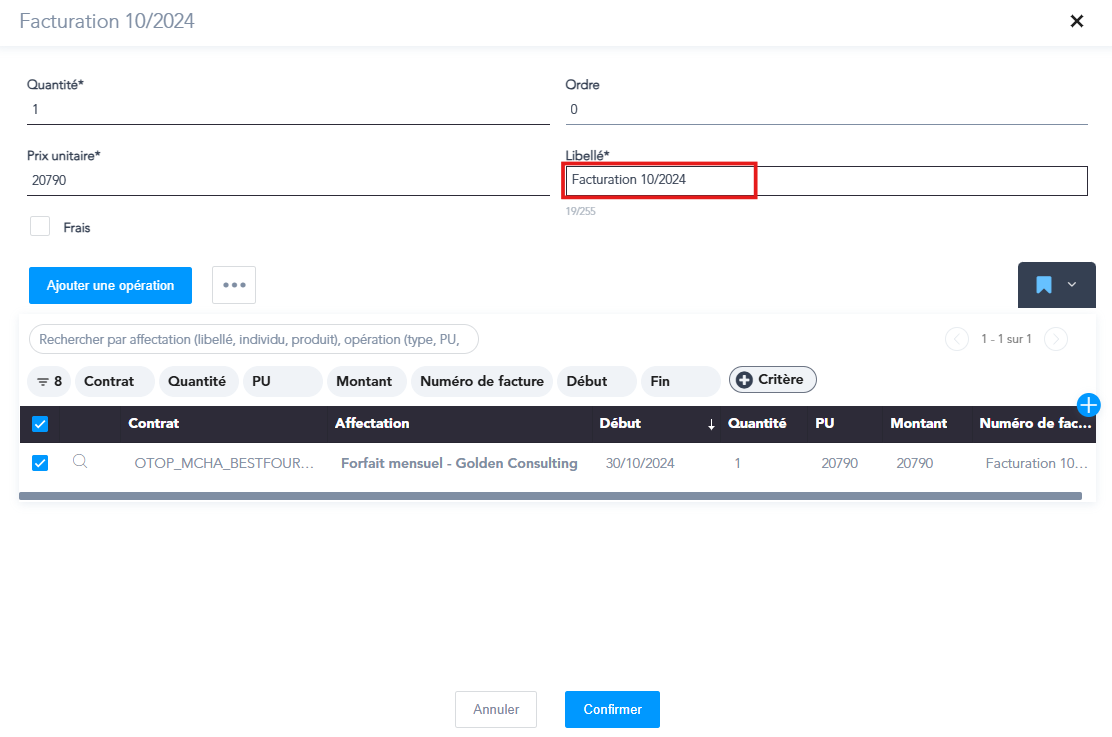The height and width of the screenshot is (737, 1112).
Task: Toggle the Frais checkbox
Action: (40, 227)
